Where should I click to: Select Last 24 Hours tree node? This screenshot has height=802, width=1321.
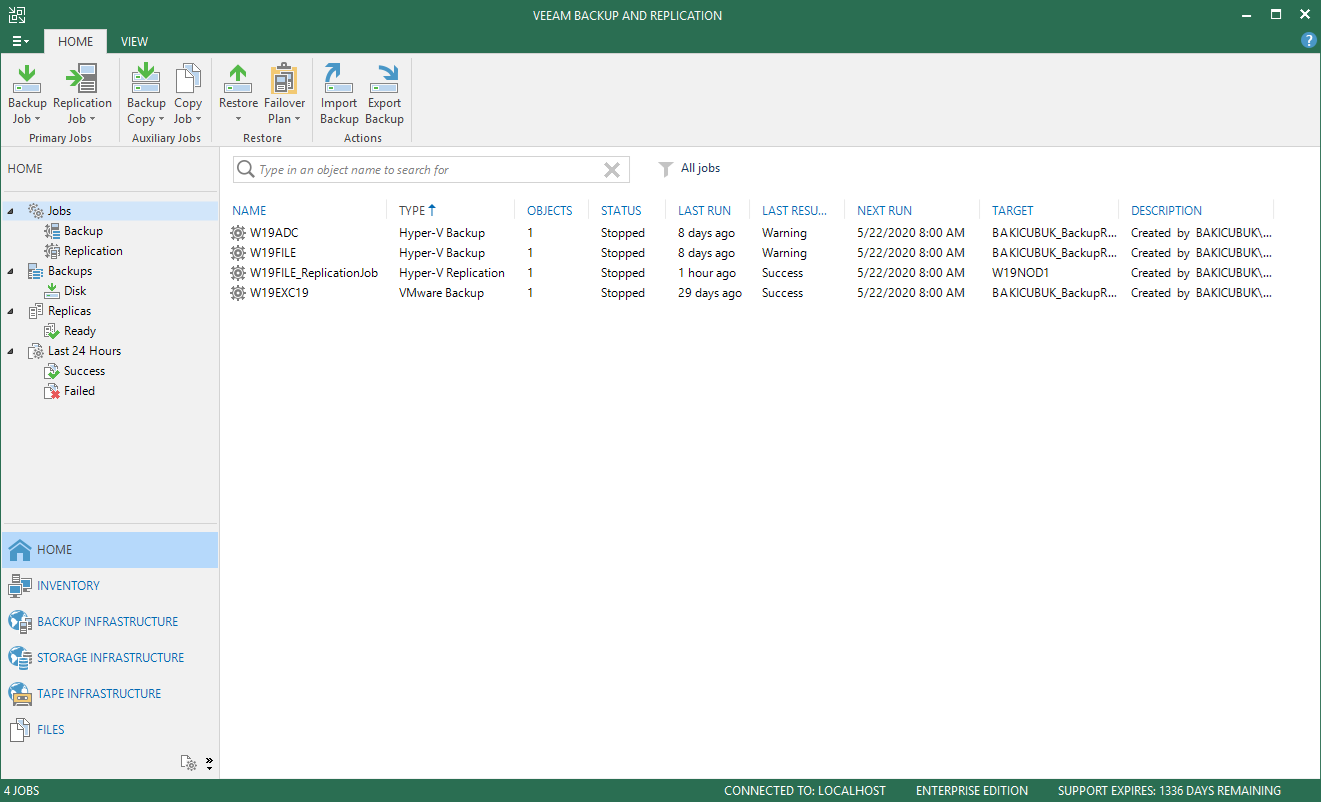click(x=84, y=351)
